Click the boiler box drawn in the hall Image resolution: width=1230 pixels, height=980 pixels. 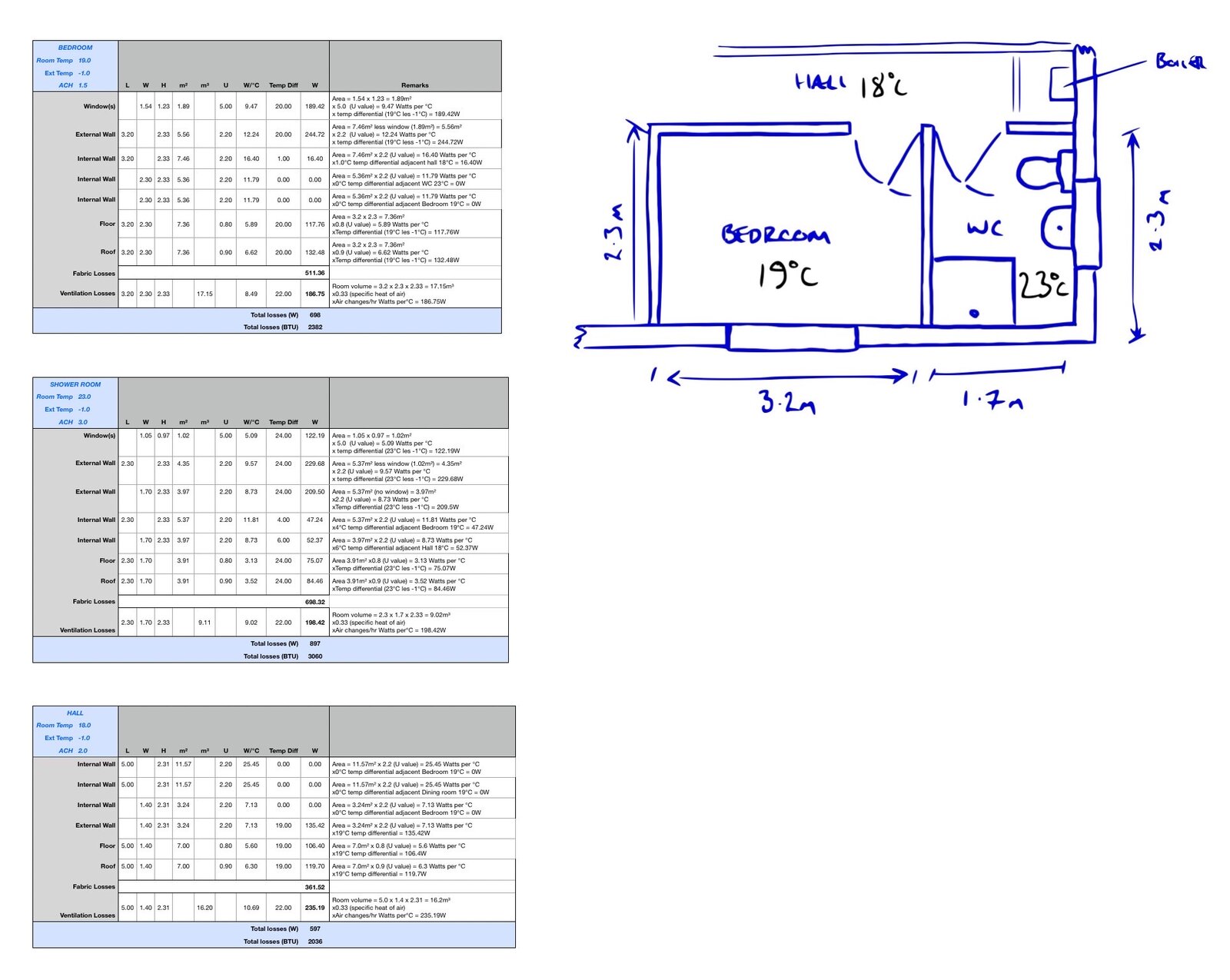pyautogui.click(x=1063, y=83)
